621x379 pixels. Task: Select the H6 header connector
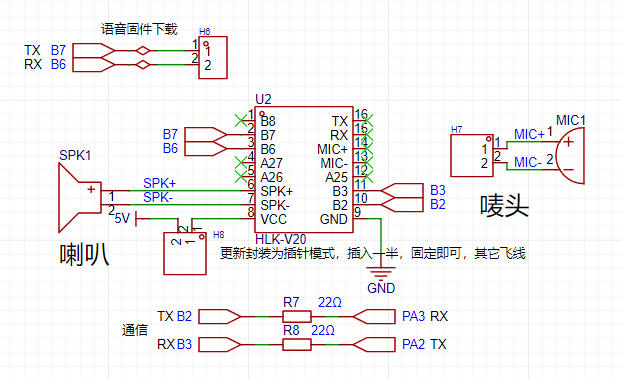pos(213,58)
